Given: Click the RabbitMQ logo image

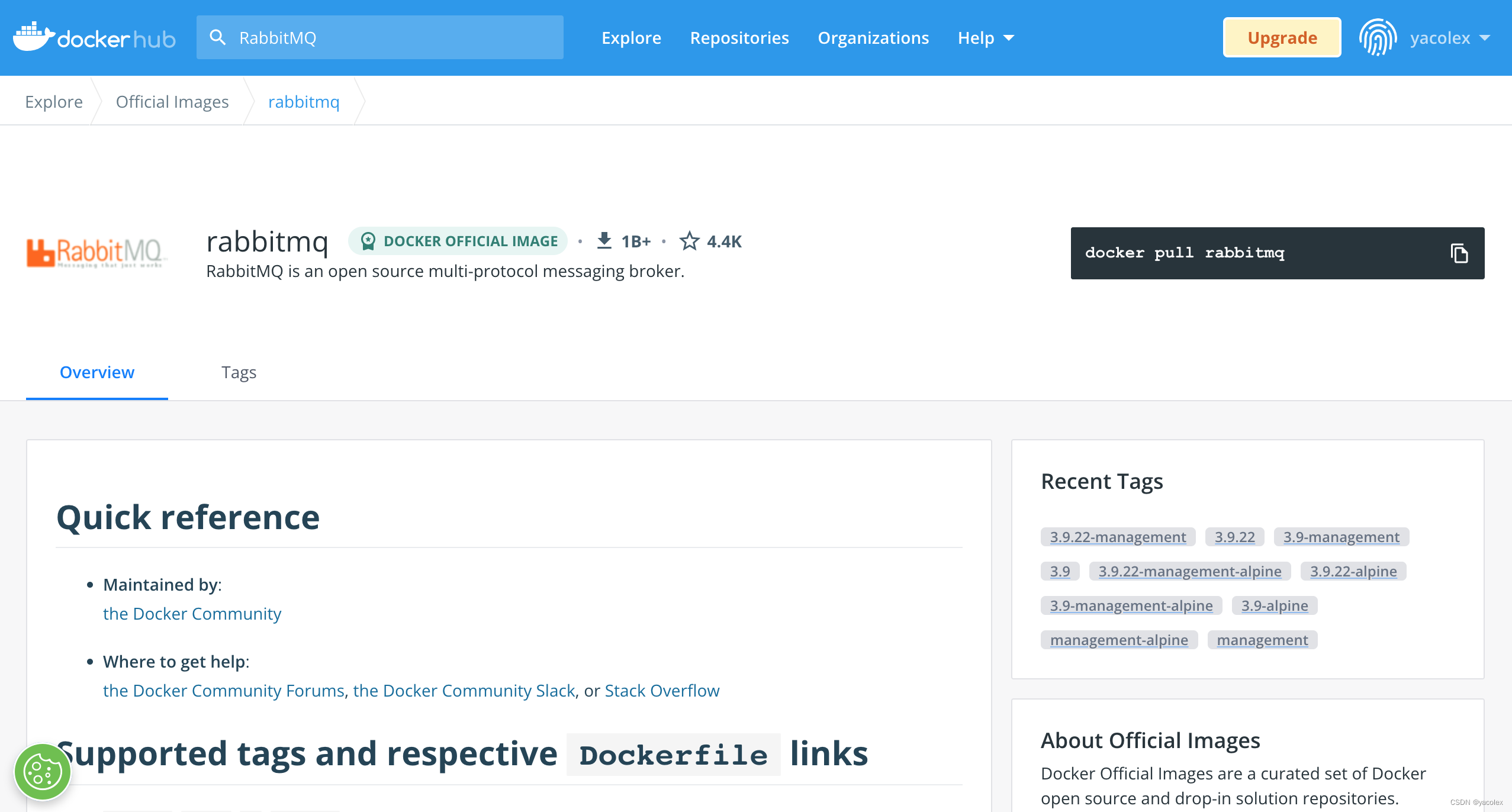Looking at the screenshot, I should coord(96,253).
